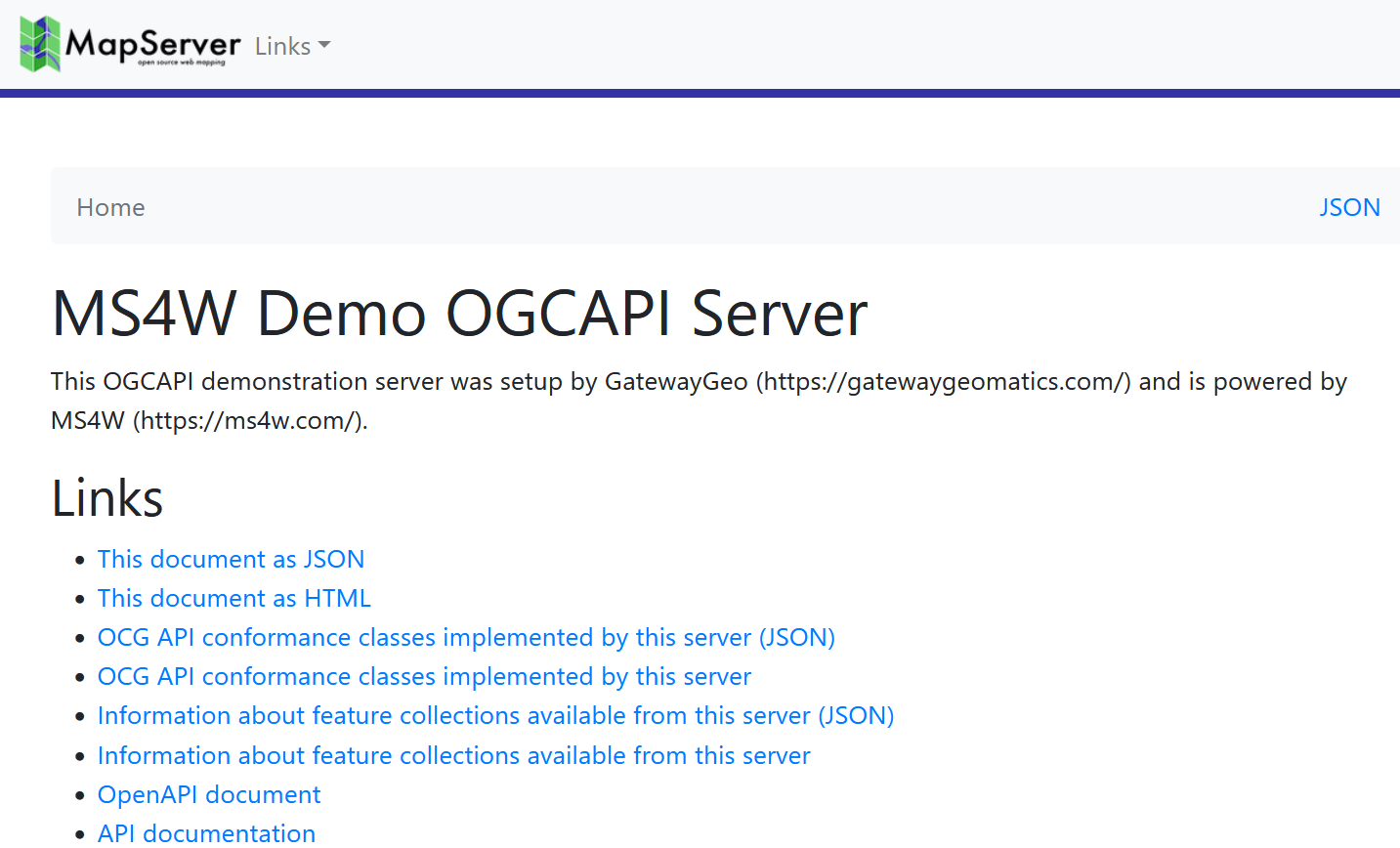The width and height of the screenshot is (1400, 848).
Task: Click the 'MS4W Demo OGCAPI Server' heading
Action: [x=459, y=314]
